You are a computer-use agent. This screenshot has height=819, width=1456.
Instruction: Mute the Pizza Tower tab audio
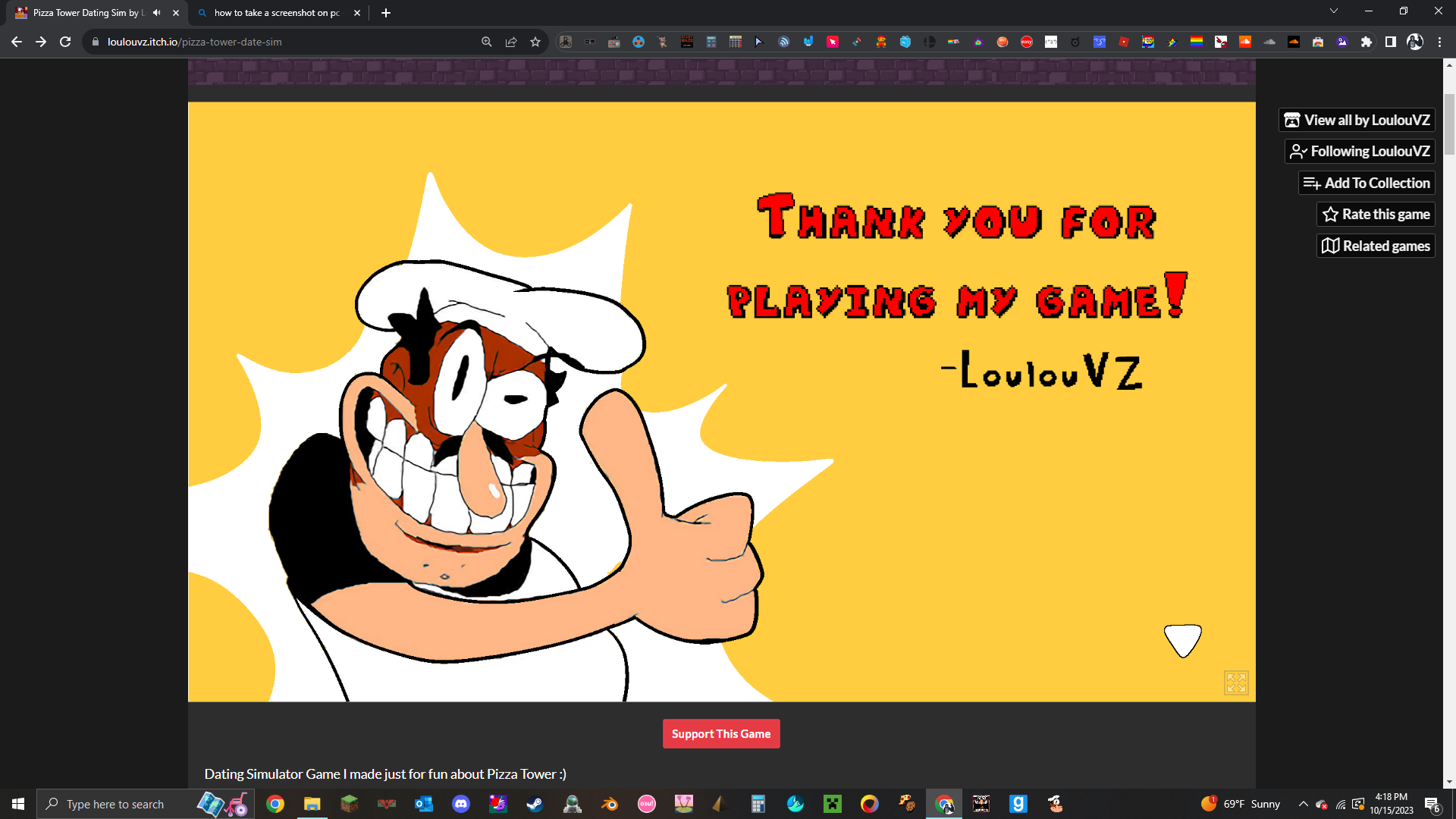156,12
